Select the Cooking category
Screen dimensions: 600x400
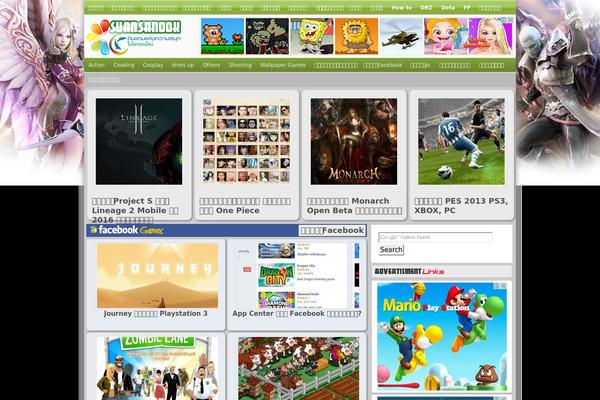124,65
